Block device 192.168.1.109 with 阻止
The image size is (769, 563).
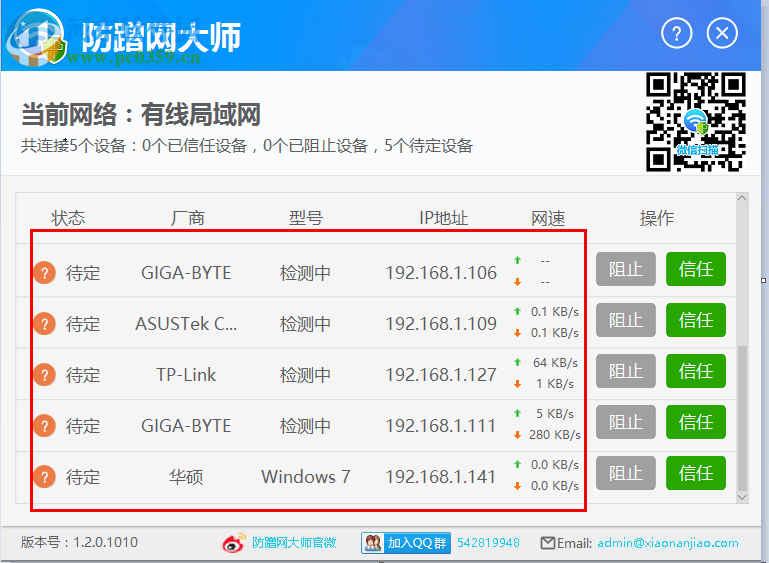pyautogui.click(x=626, y=320)
